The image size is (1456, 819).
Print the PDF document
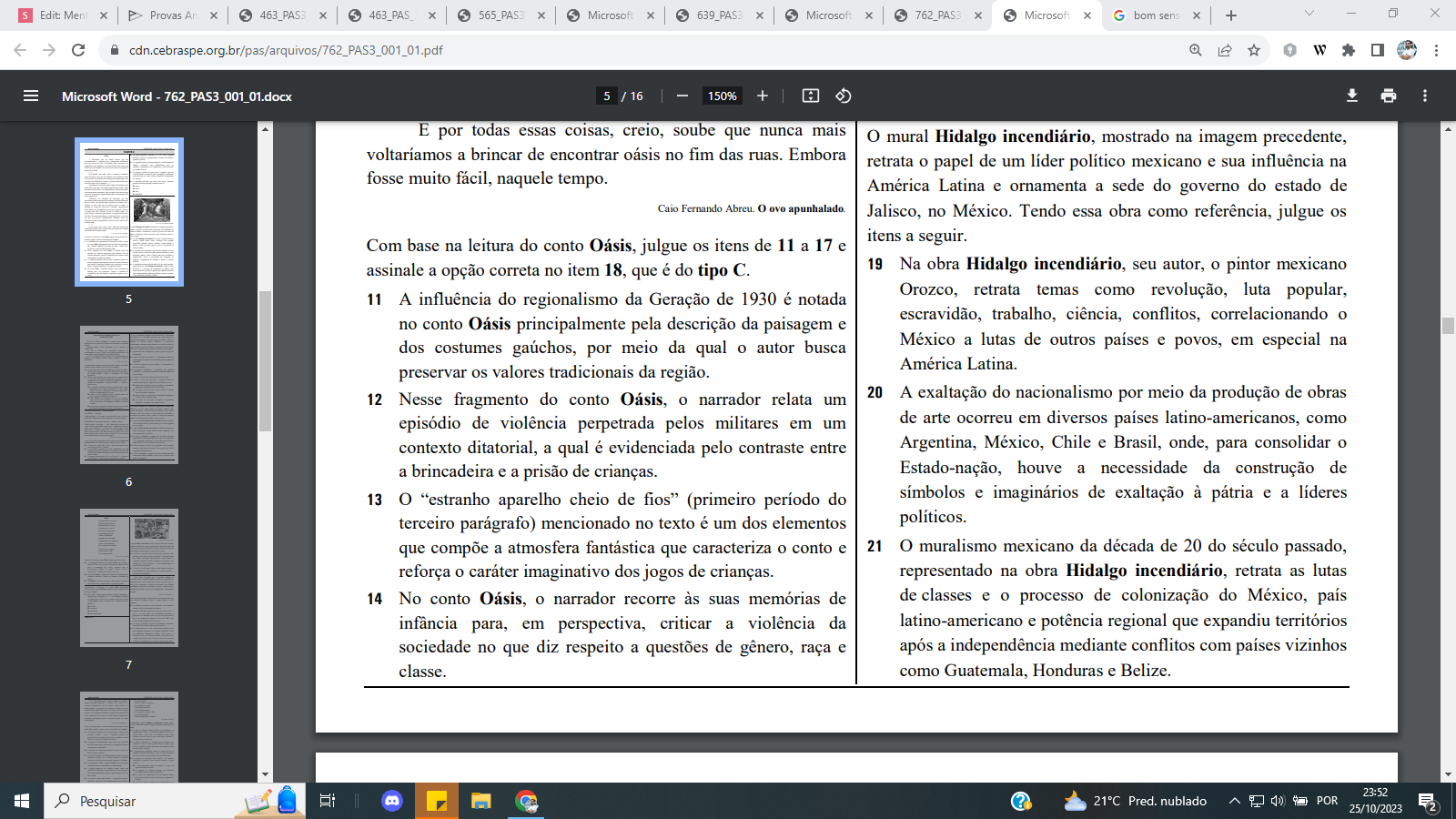click(x=1389, y=96)
